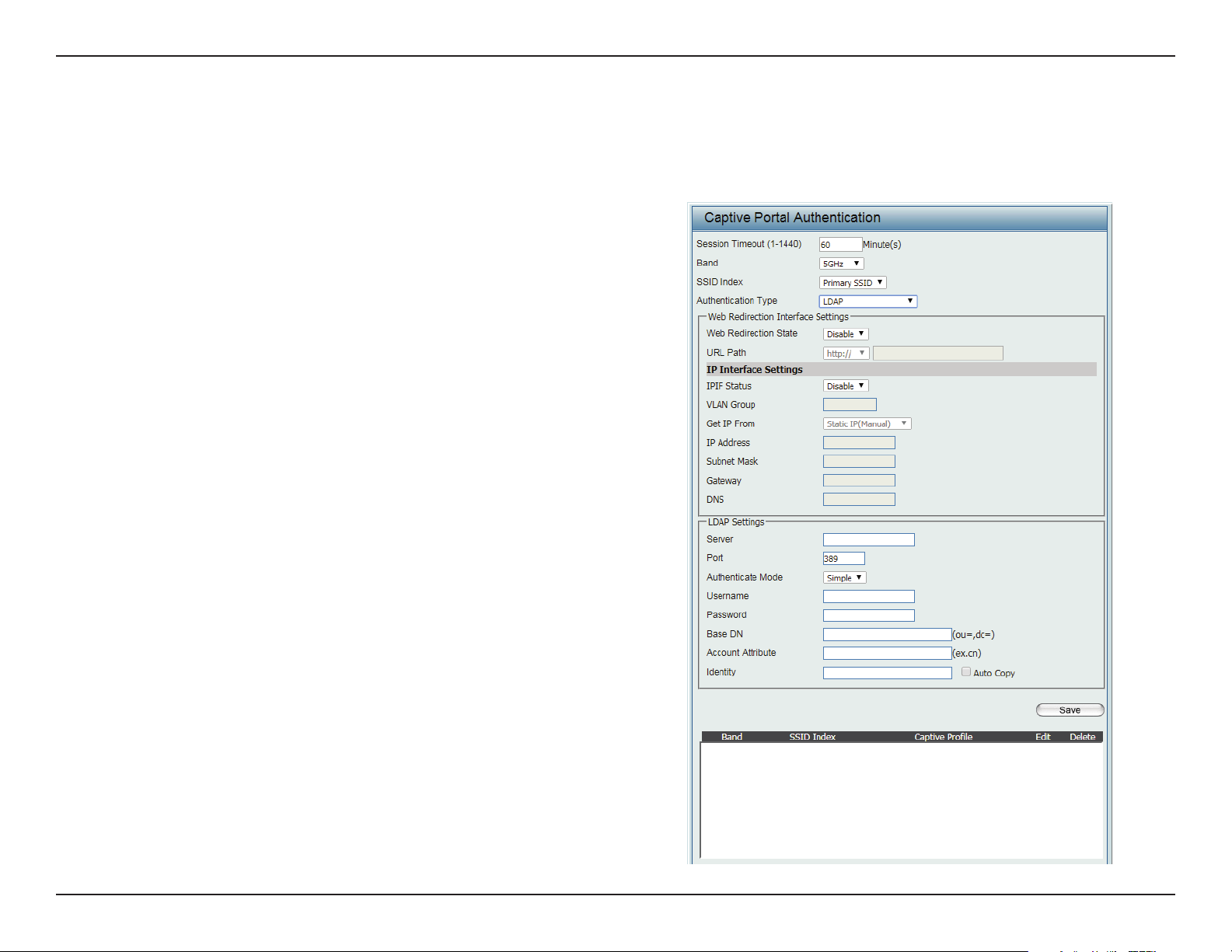This screenshot has width=1232, height=952.
Task: Click the Captive Portal Authentication title
Action: (792, 218)
